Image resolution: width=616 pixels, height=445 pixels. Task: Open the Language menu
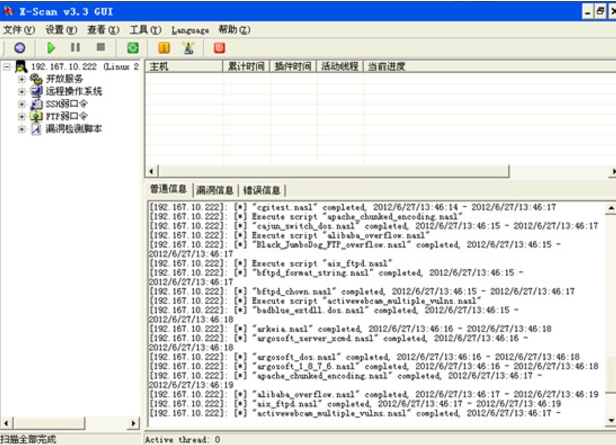pyautogui.click(x=190, y=30)
